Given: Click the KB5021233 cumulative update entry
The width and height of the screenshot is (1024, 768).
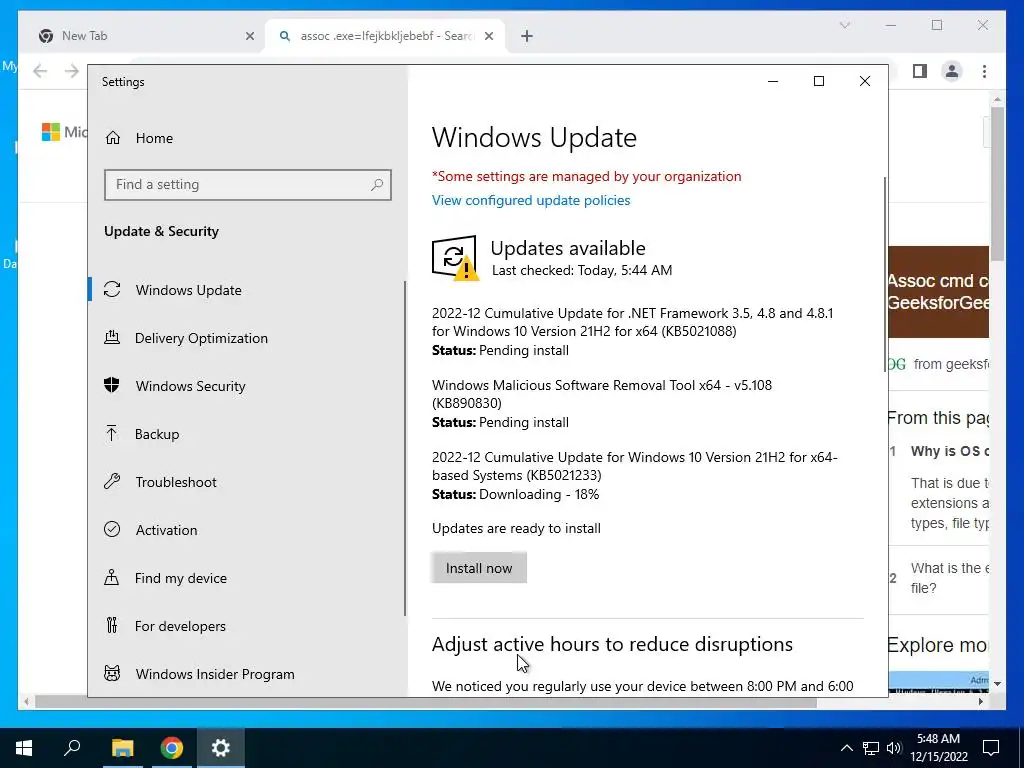Looking at the screenshot, I should pyautogui.click(x=634, y=475).
